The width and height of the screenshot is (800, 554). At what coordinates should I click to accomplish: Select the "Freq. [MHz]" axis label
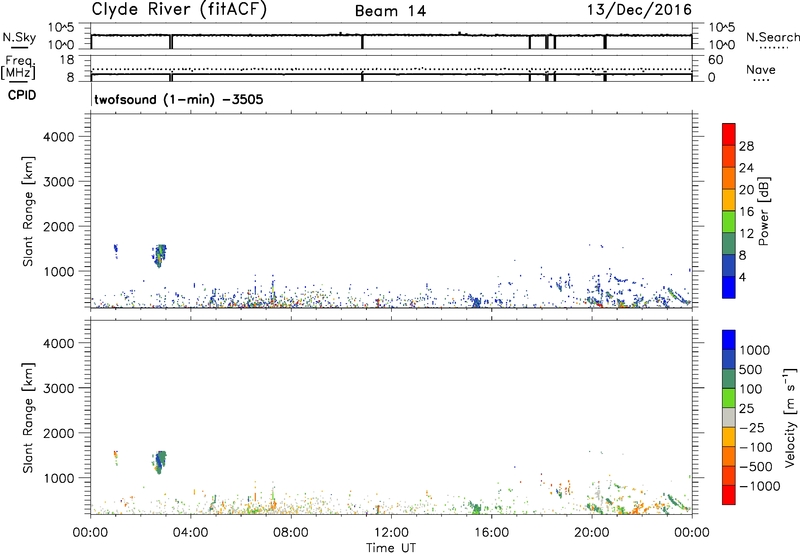(19, 67)
